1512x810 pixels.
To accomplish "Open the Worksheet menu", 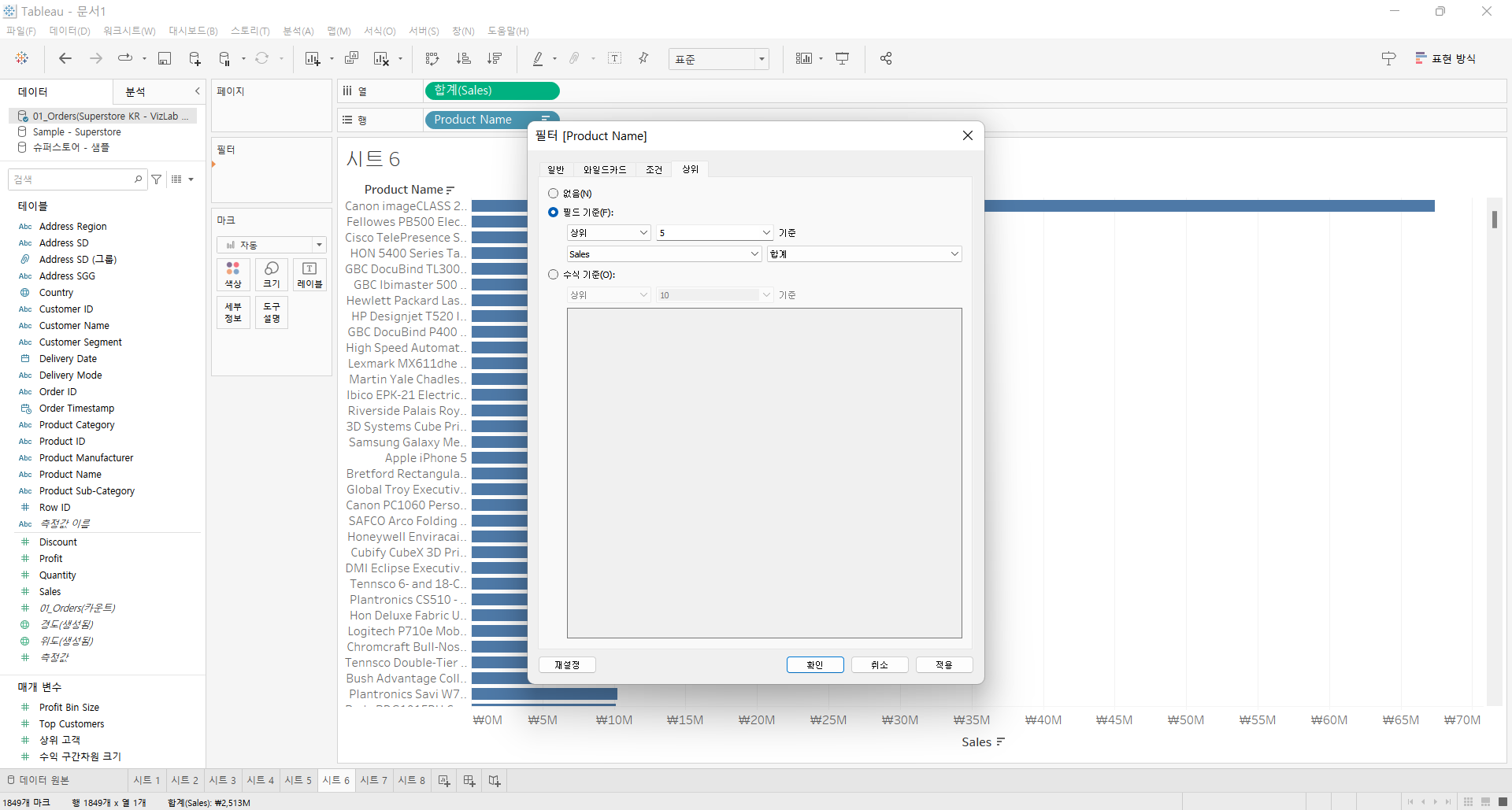I will [x=129, y=31].
